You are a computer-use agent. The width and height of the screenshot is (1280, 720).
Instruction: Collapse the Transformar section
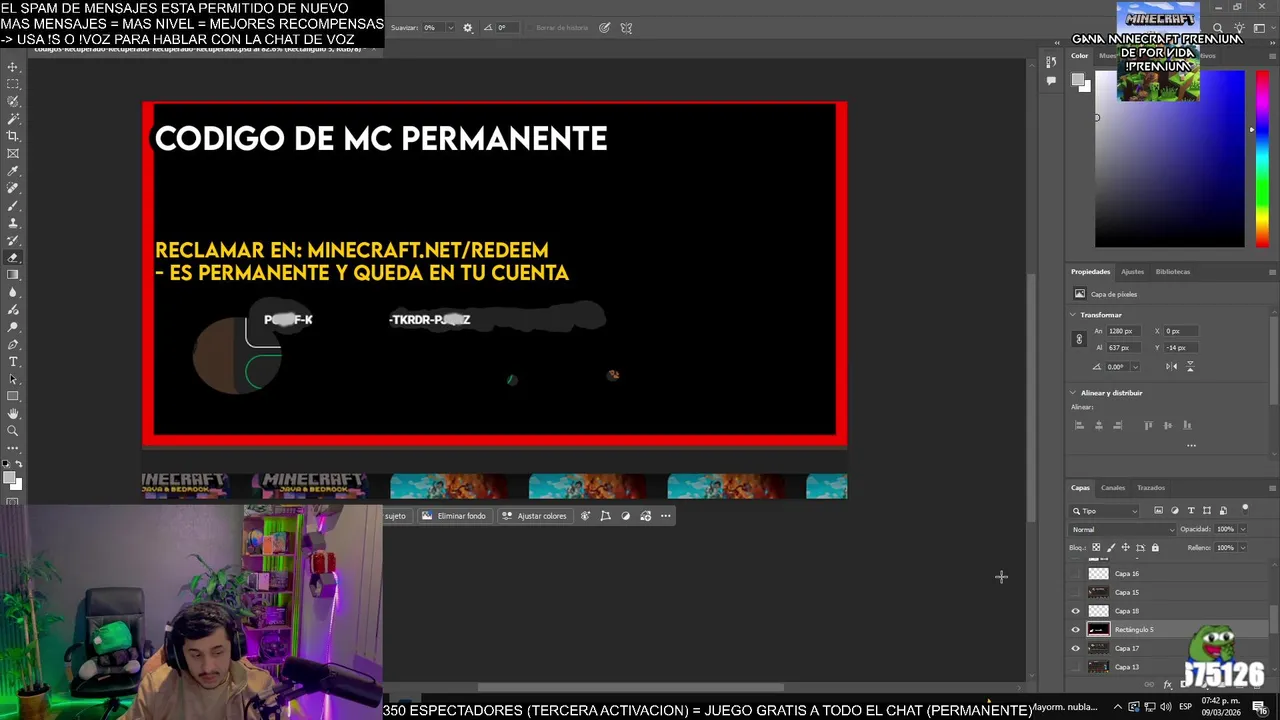pyautogui.click(x=1073, y=315)
